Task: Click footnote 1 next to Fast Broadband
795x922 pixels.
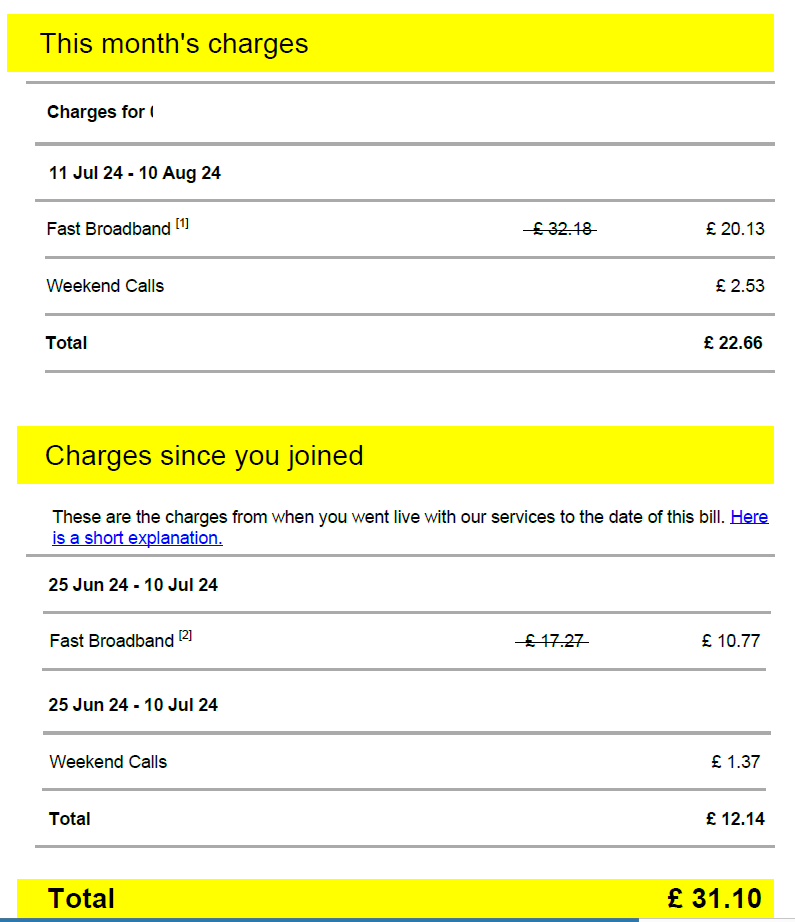Action: coord(182,224)
